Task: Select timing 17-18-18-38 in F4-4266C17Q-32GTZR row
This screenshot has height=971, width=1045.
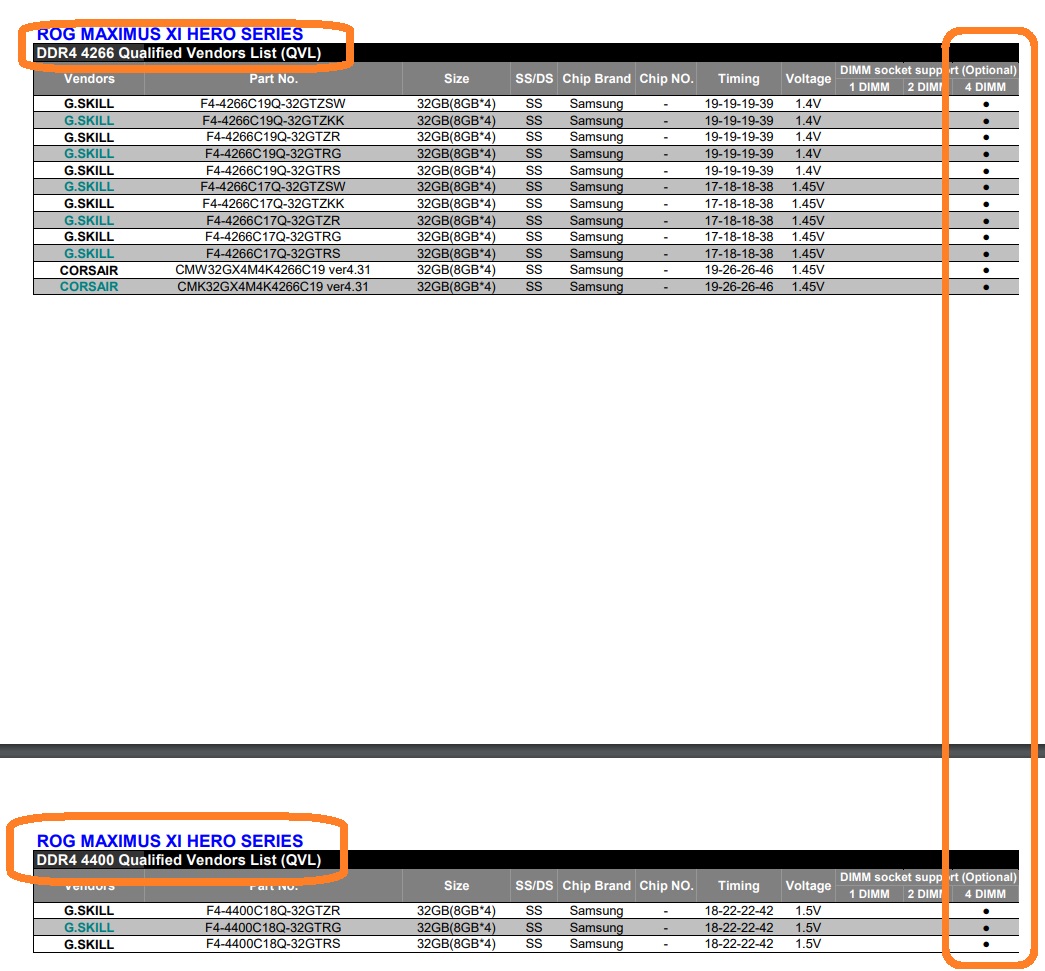Action: [739, 221]
